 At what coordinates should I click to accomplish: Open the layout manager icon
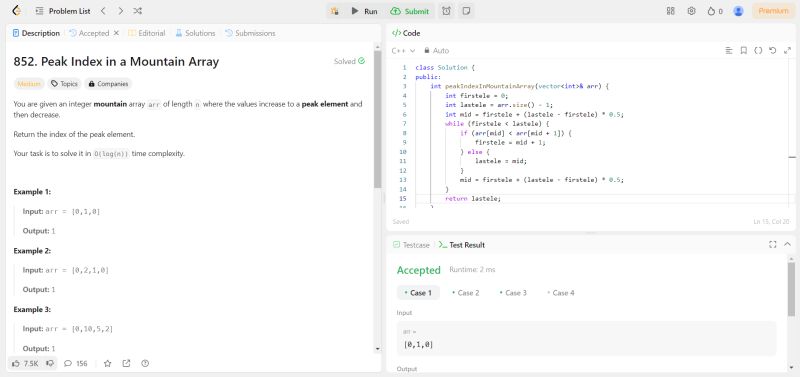pos(671,11)
